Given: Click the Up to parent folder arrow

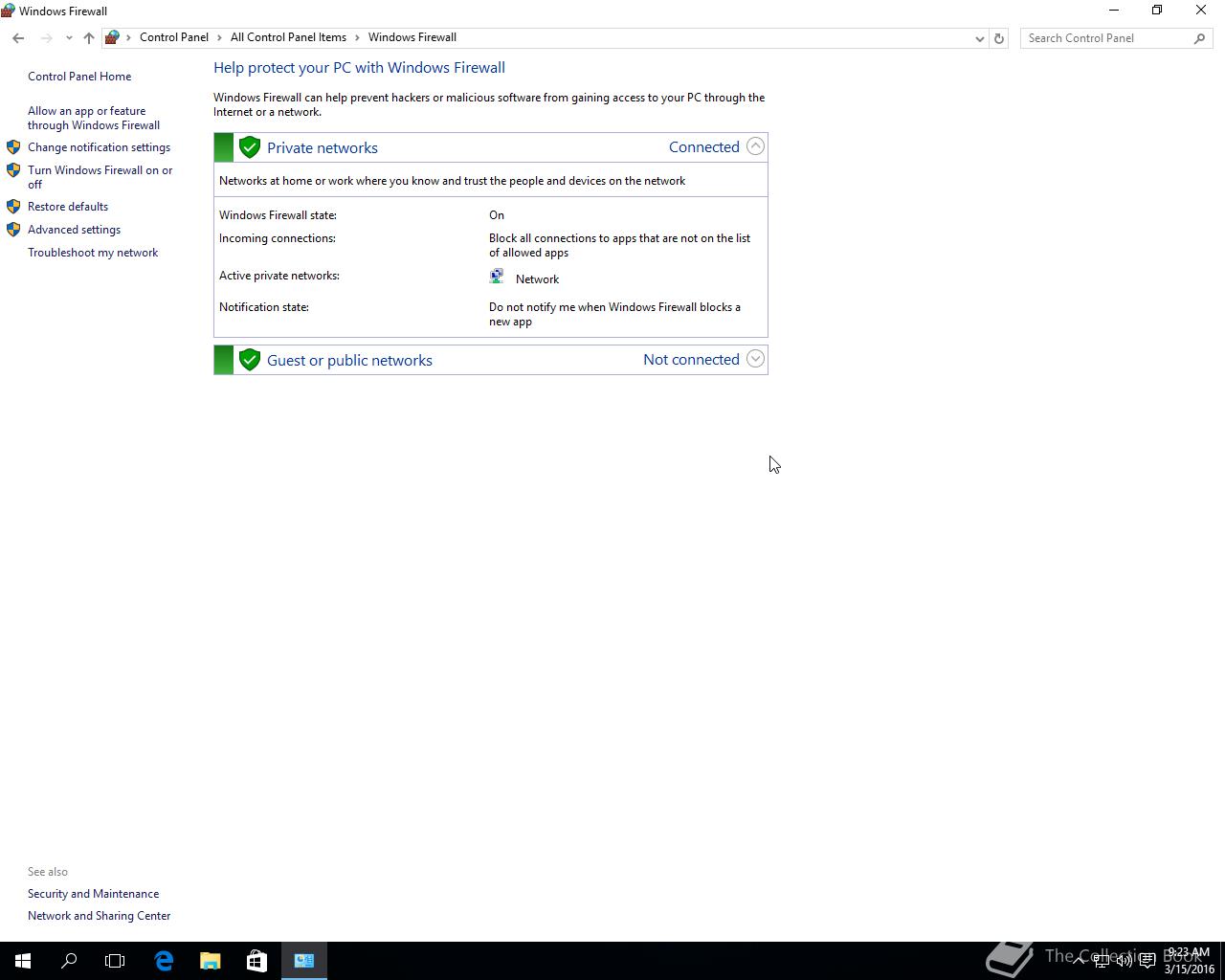Looking at the screenshot, I should point(89,38).
